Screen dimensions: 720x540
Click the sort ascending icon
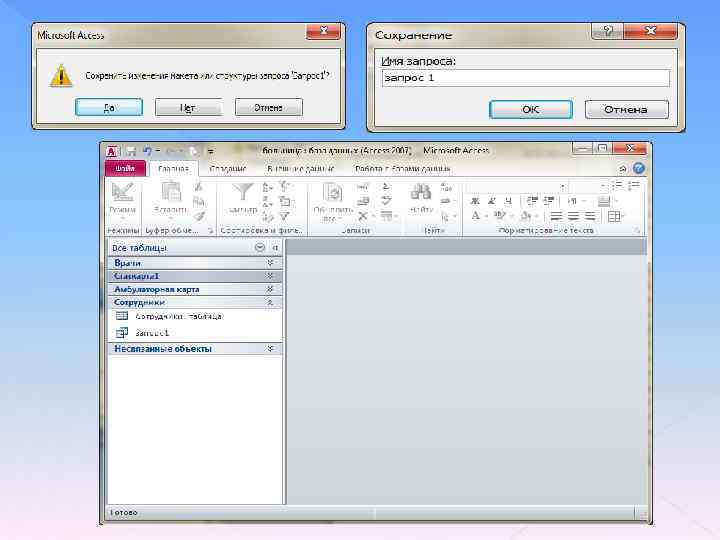267,186
